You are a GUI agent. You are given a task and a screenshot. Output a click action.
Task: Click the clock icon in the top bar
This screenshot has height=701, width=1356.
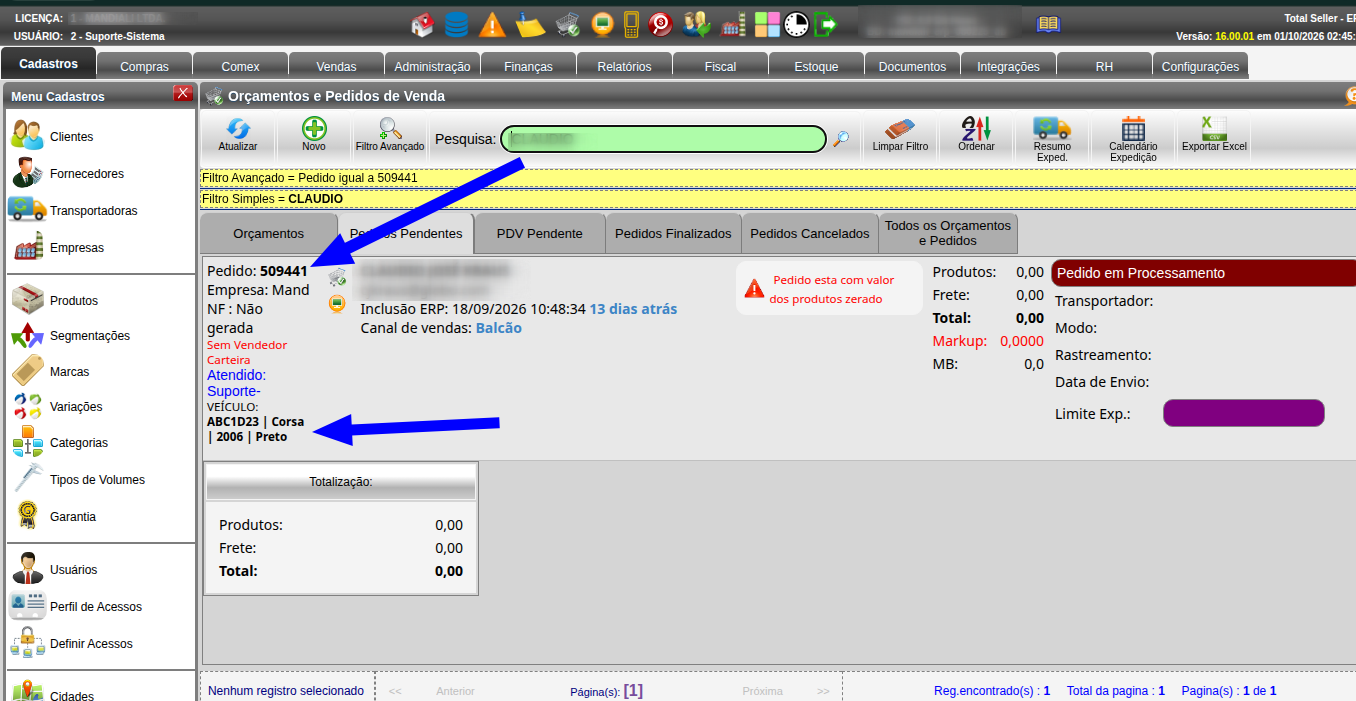[796, 24]
